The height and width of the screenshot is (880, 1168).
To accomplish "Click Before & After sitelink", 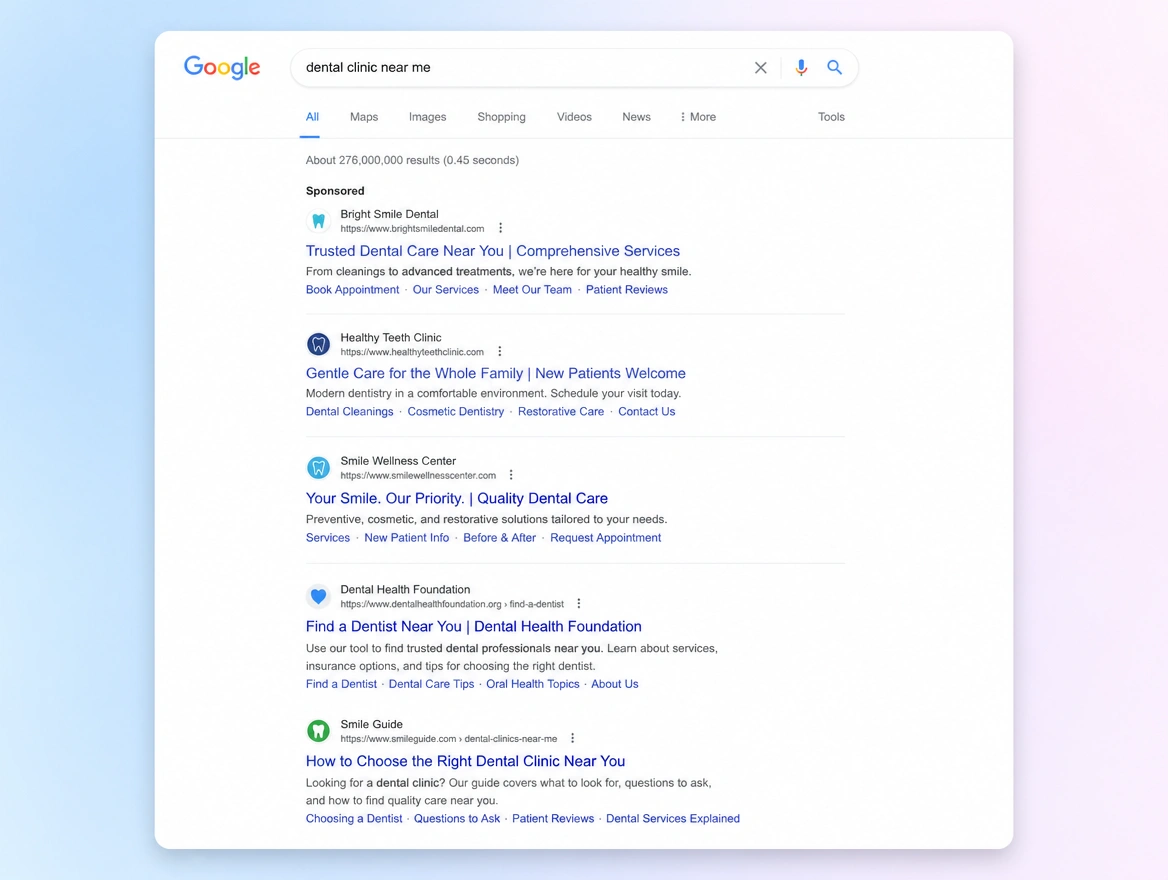I will 499,538.
